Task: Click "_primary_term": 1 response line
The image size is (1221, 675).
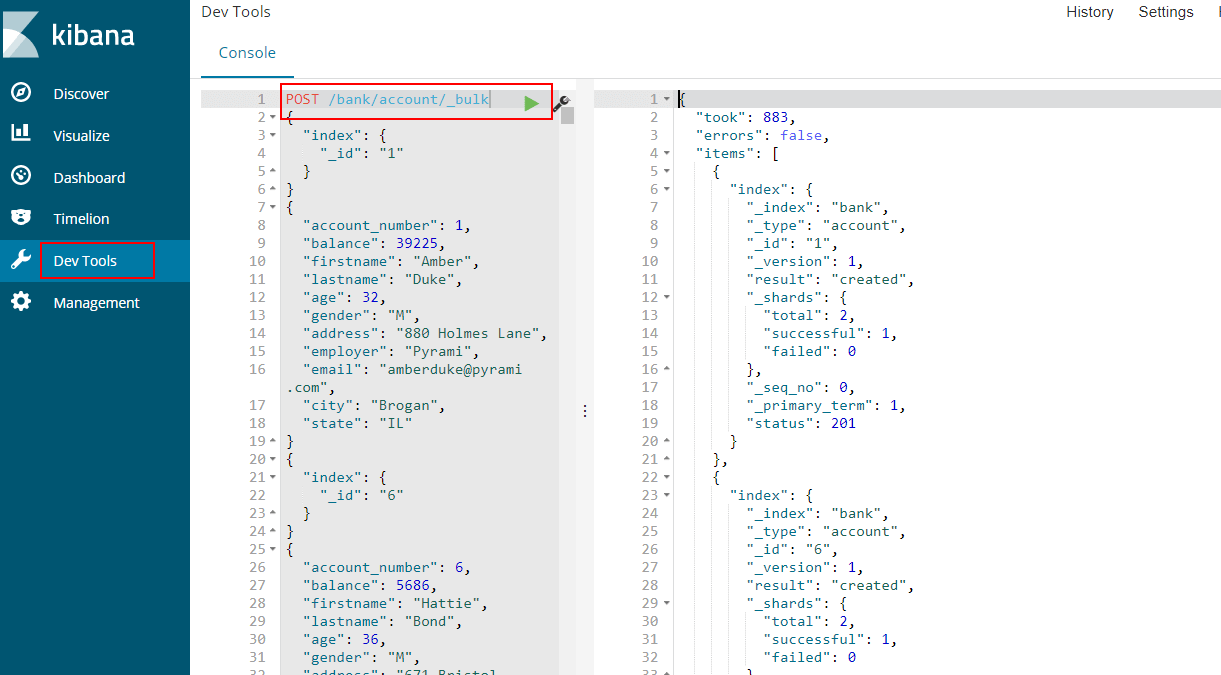Action: 827,405
